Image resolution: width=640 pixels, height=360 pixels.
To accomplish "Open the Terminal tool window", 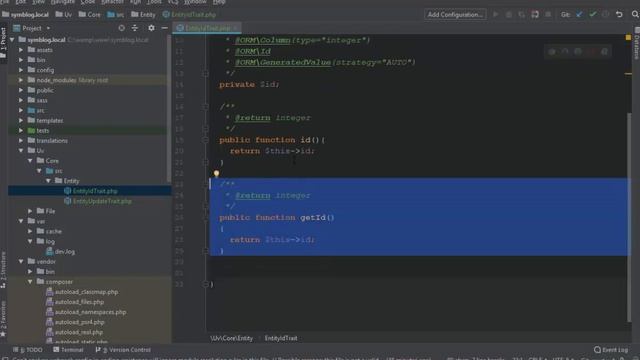I will coord(69,350).
